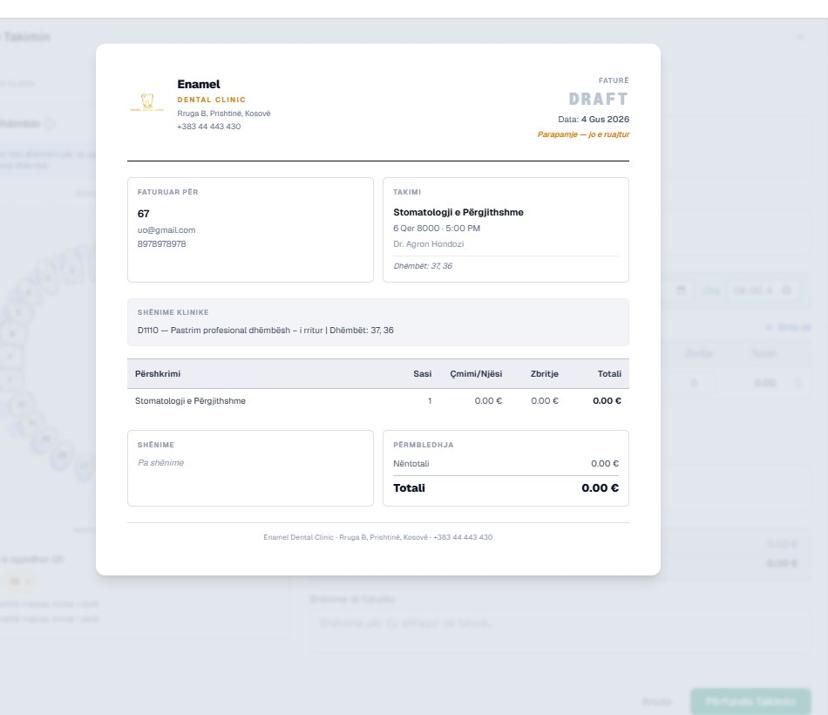The height and width of the screenshot is (715, 828).
Task: Click the header address 'Rruga B, Prishtinë, Kosovë'
Action: (224, 113)
